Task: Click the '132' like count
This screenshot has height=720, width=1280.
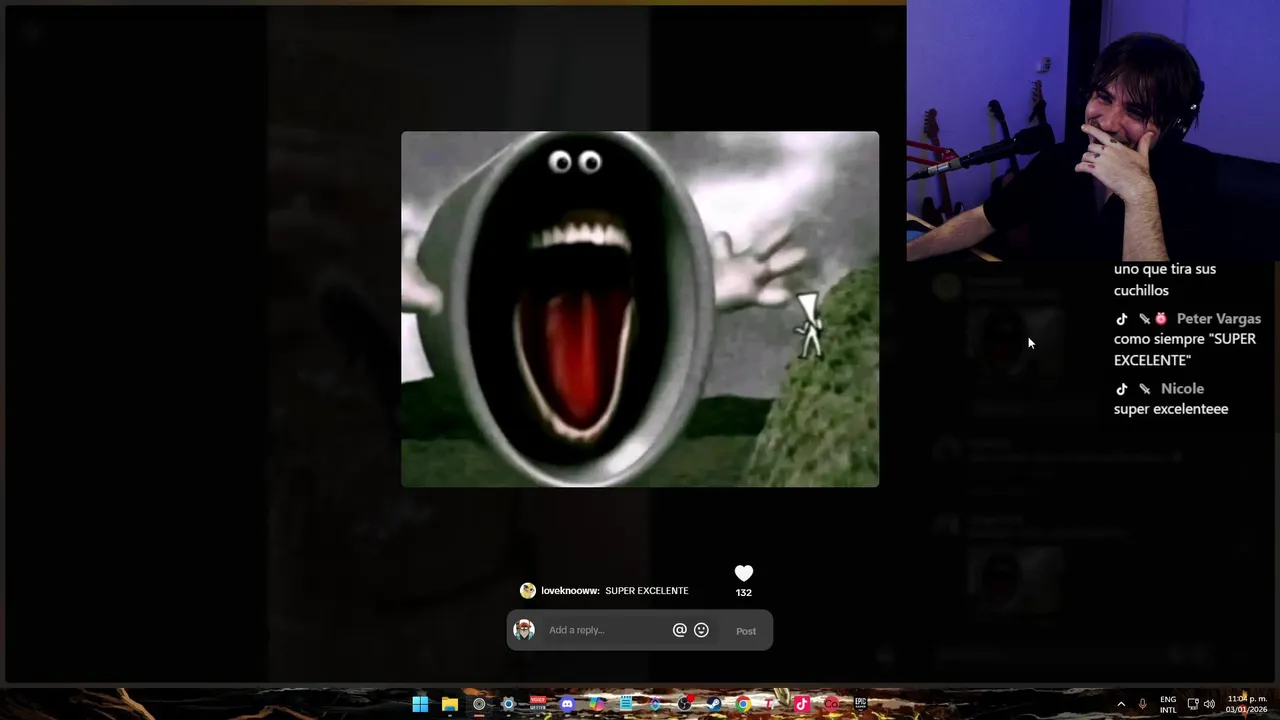Action: (x=743, y=593)
